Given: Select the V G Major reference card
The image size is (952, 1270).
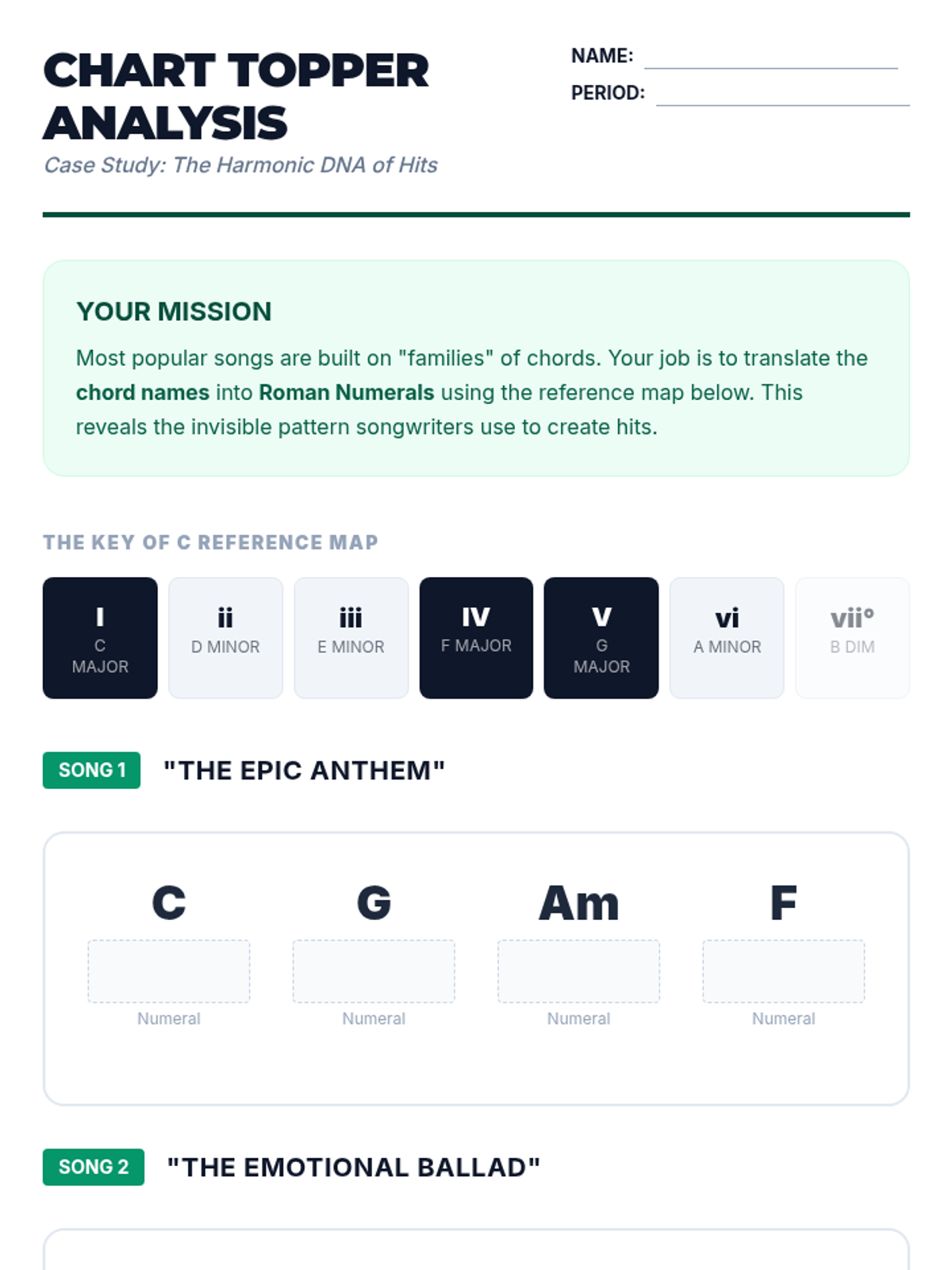Looking at the screenshot, I should 601,638.
